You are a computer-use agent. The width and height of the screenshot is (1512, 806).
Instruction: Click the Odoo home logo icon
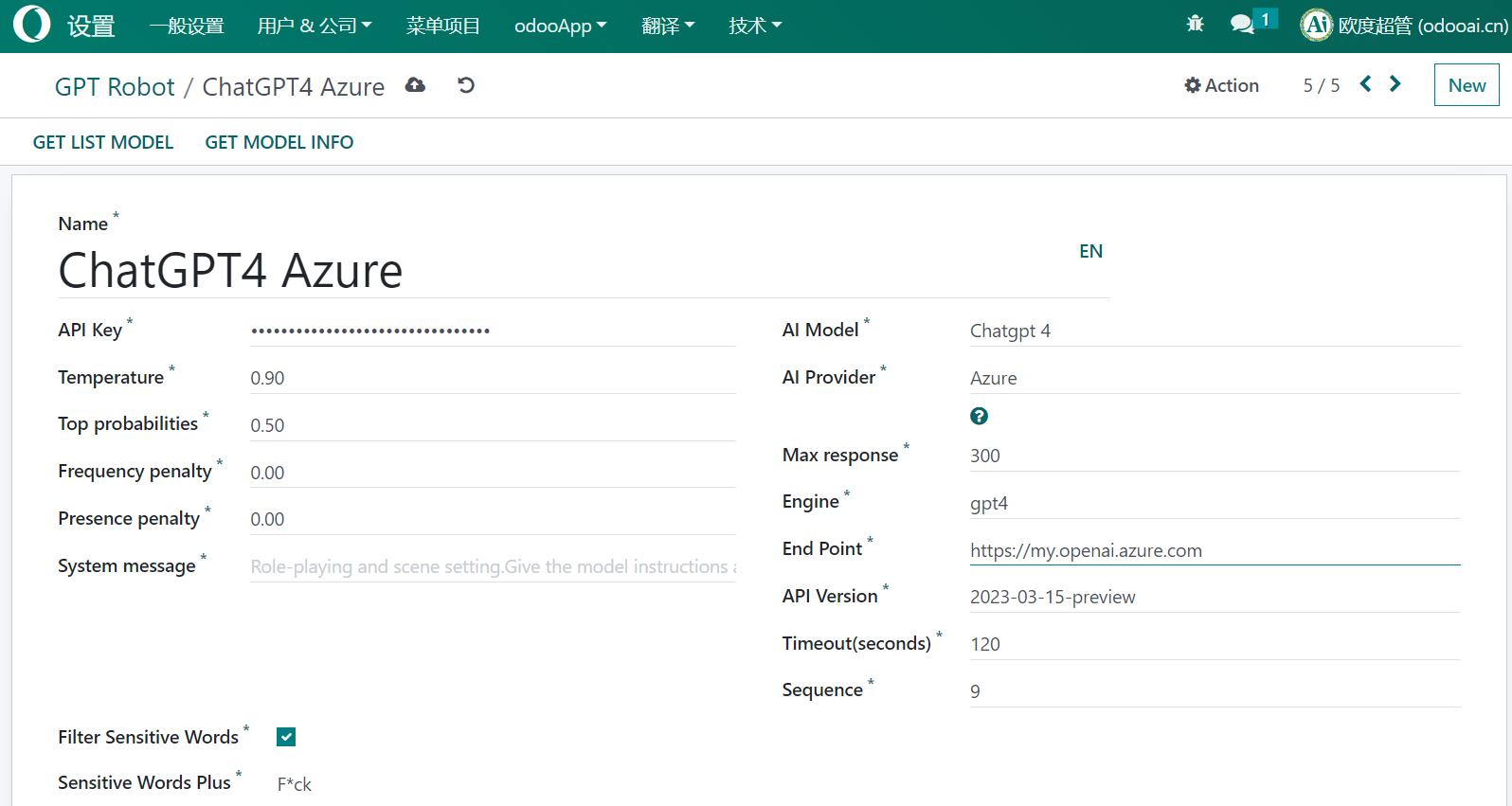tap(31, 26)
